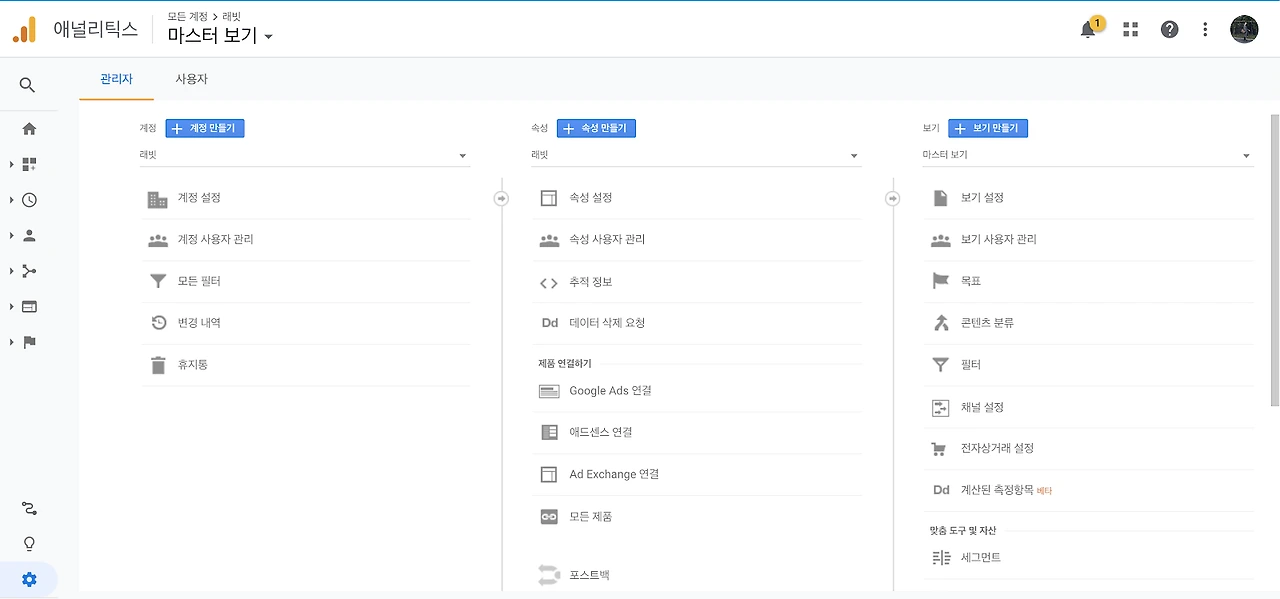The width and height of the screenshot is (1280, 599).
Task: Open the Attribution path icon in sidebar
Action: pos(29,509)
